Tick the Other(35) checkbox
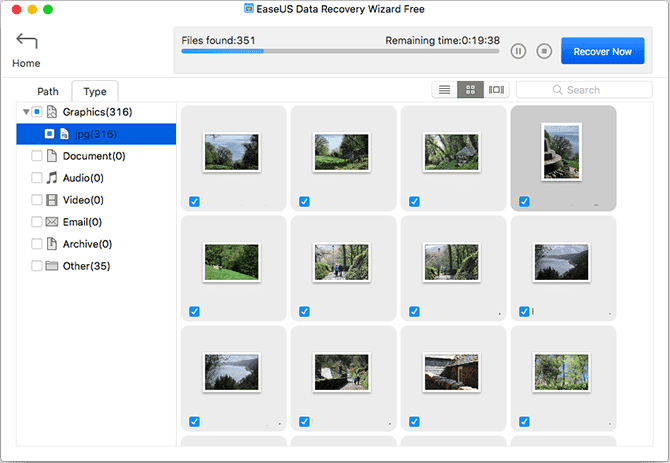Viewport: 670px width, 463px height. coord(37,266)
